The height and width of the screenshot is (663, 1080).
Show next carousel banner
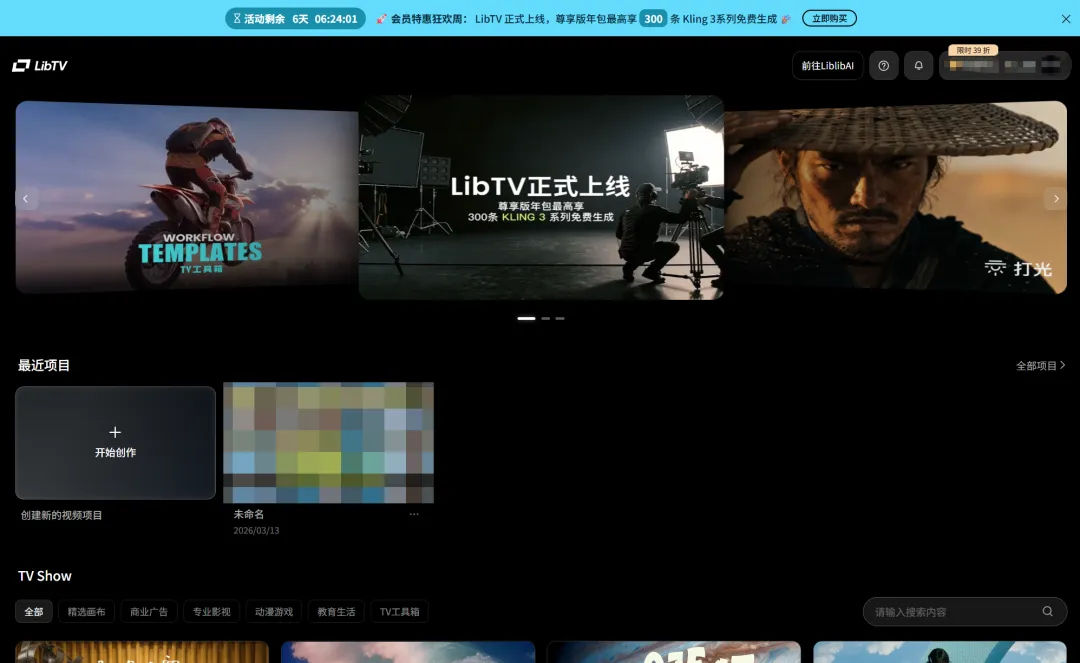point(1056,199)
